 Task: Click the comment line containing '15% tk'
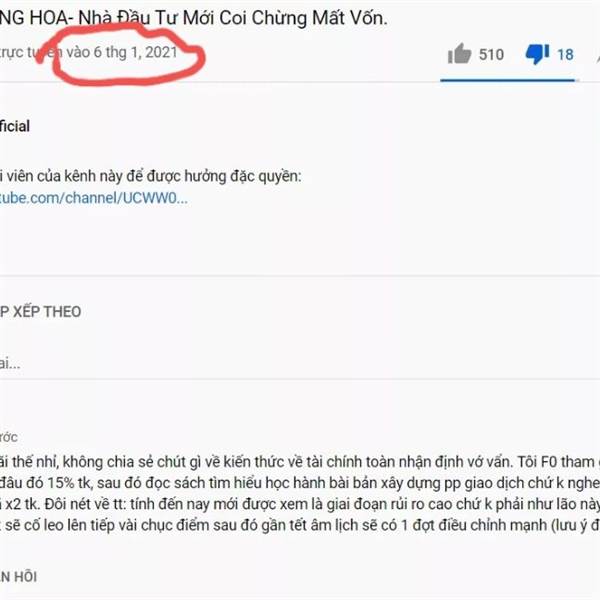point(300,483)
